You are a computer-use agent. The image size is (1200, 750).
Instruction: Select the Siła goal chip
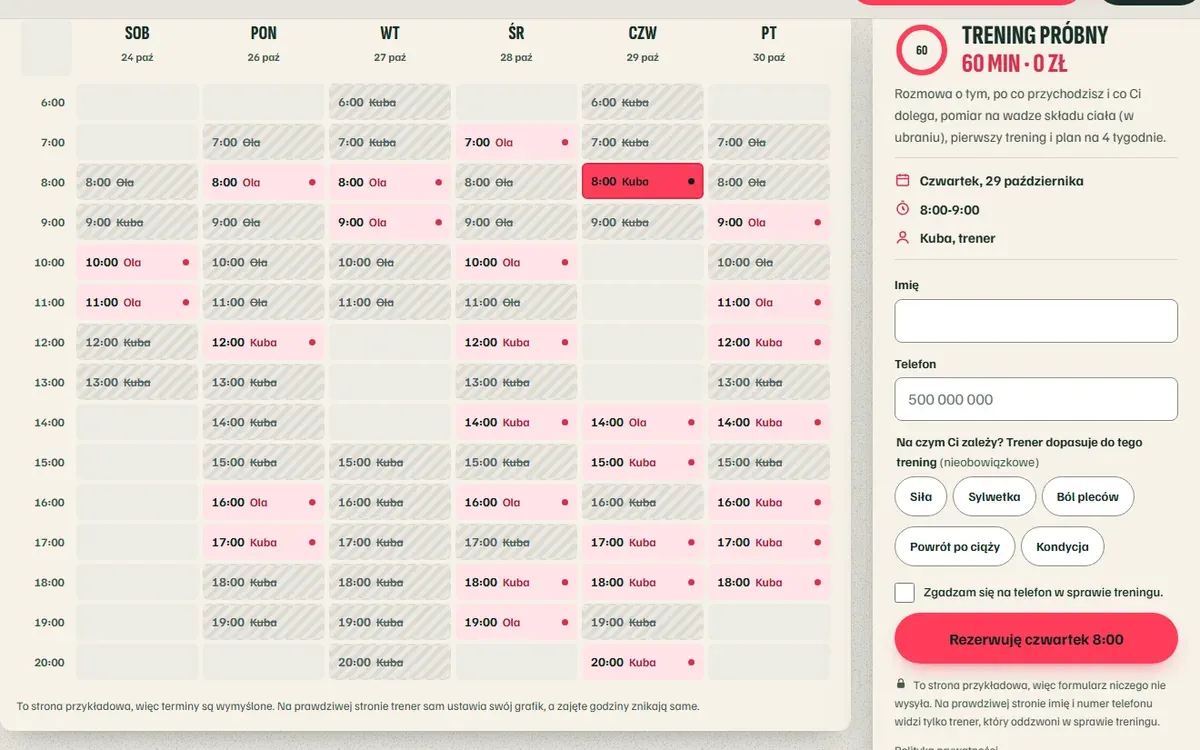(921, 496)
